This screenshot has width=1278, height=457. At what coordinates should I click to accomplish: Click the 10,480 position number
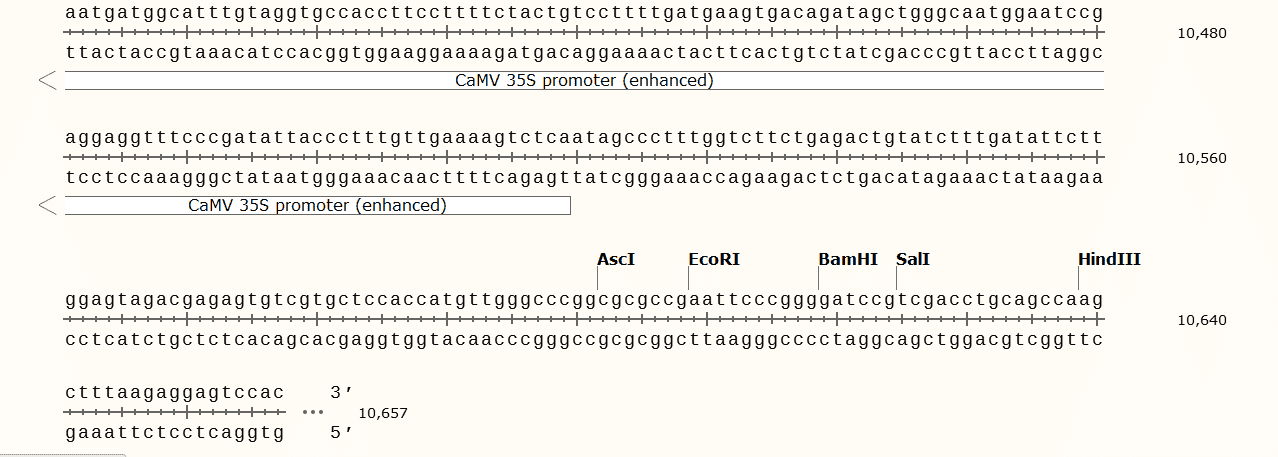tap(1202, 33)
